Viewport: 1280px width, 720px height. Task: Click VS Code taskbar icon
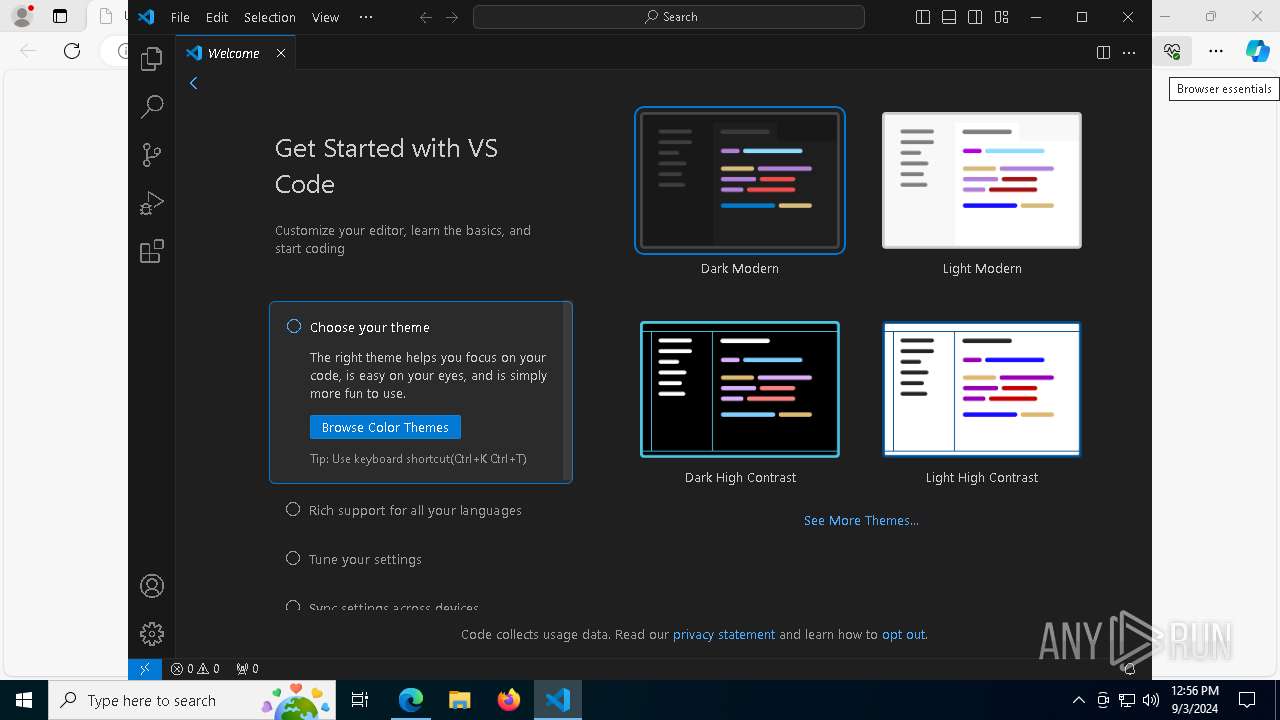click(558, 700)
